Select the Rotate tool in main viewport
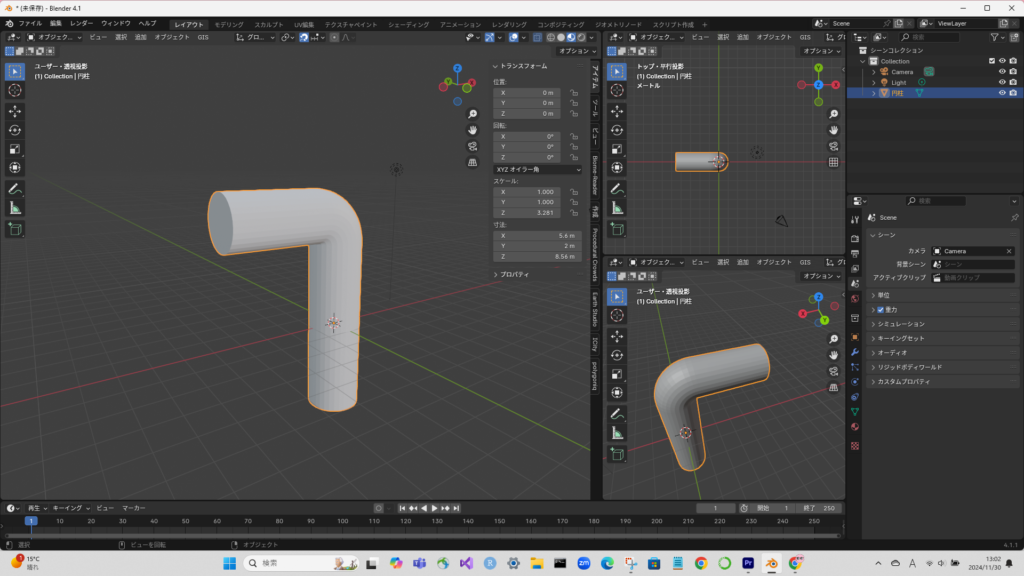Image resolution: width=1024 pixels, height=576 pixels. 15,129
